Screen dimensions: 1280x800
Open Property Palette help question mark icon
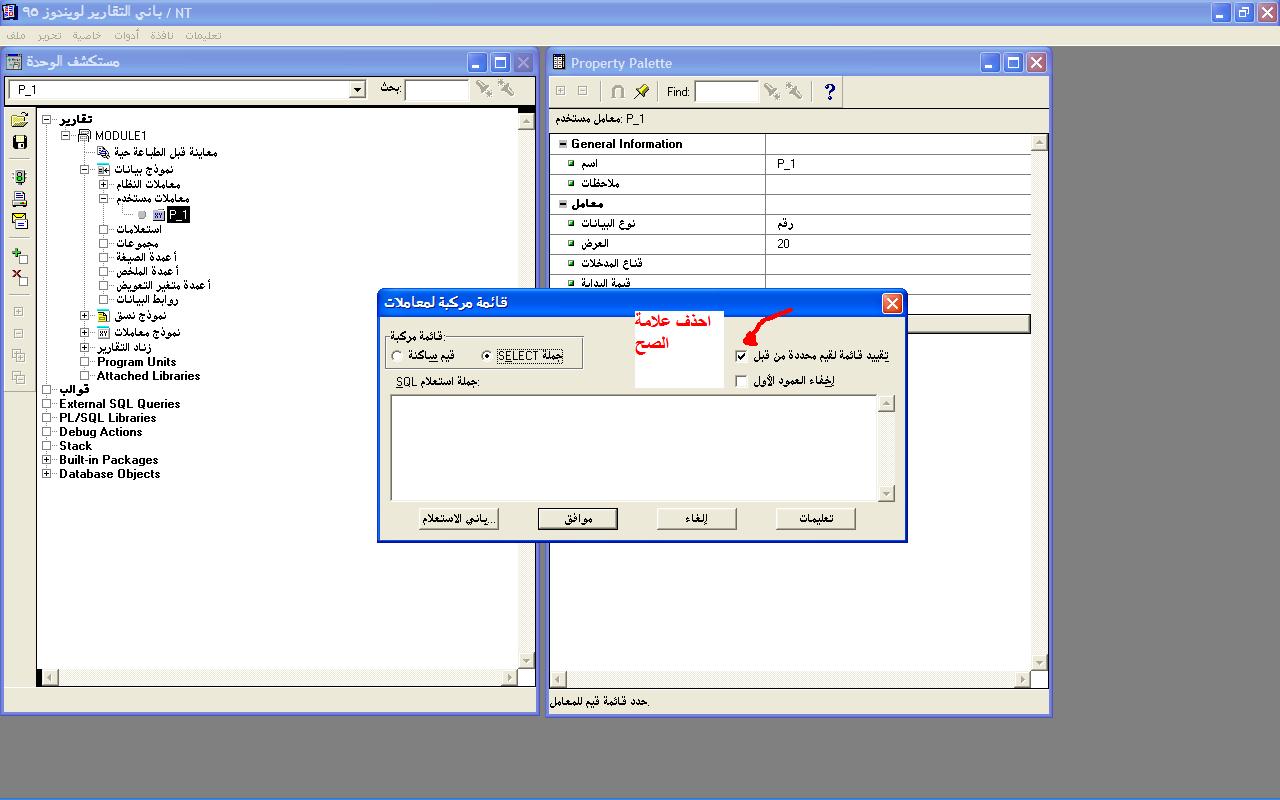tap(829, 92)
